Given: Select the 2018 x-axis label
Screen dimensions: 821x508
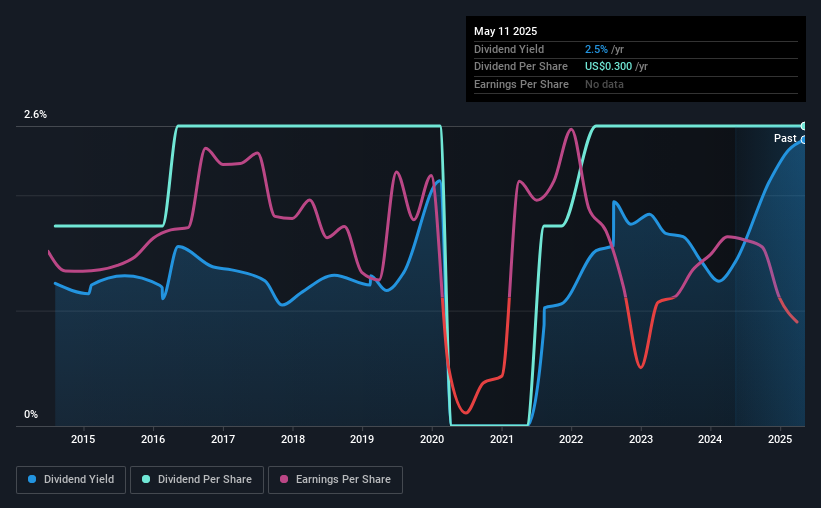Looking at the screenshot, I should (293, 439).
